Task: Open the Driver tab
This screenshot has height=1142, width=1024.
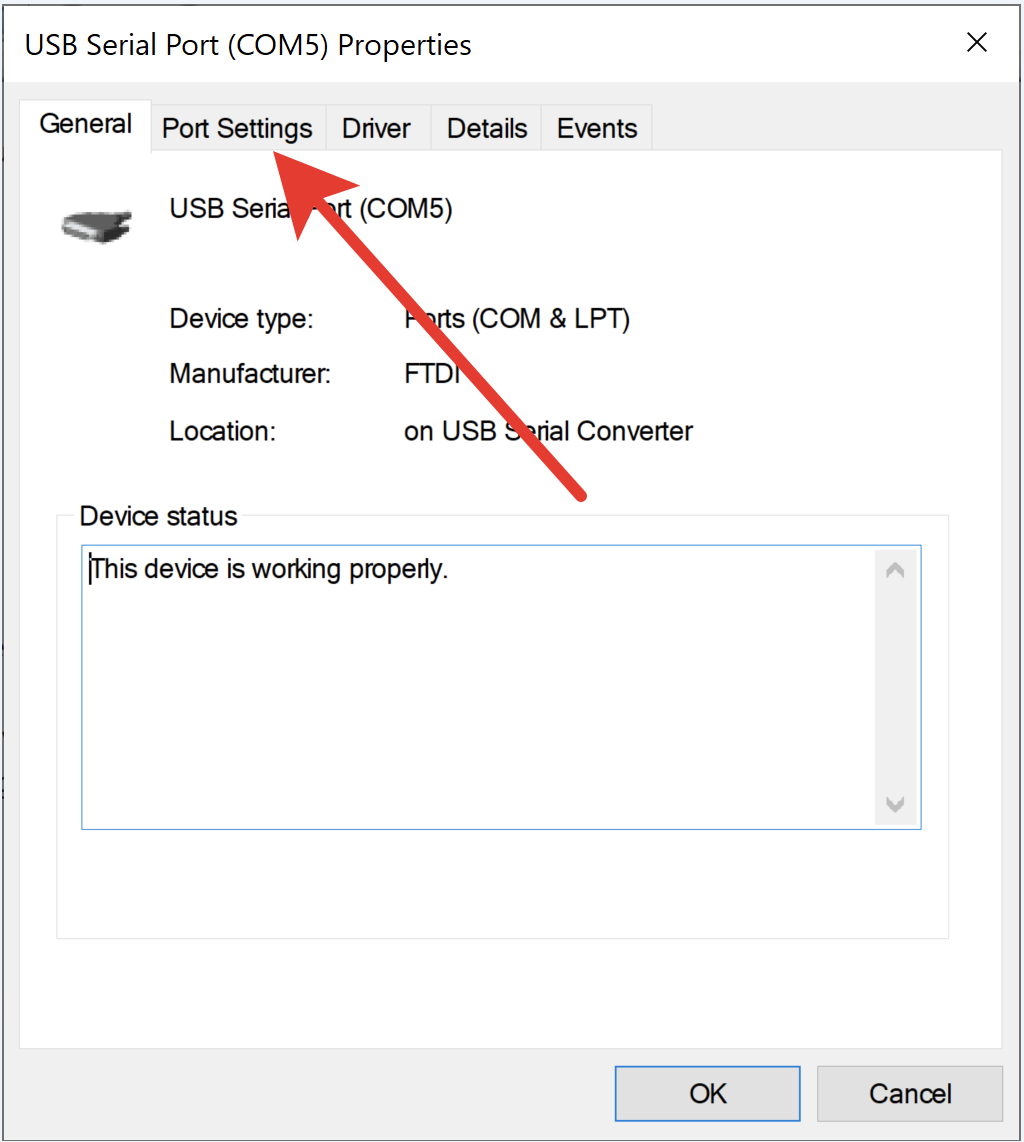Action: [376, 129]
